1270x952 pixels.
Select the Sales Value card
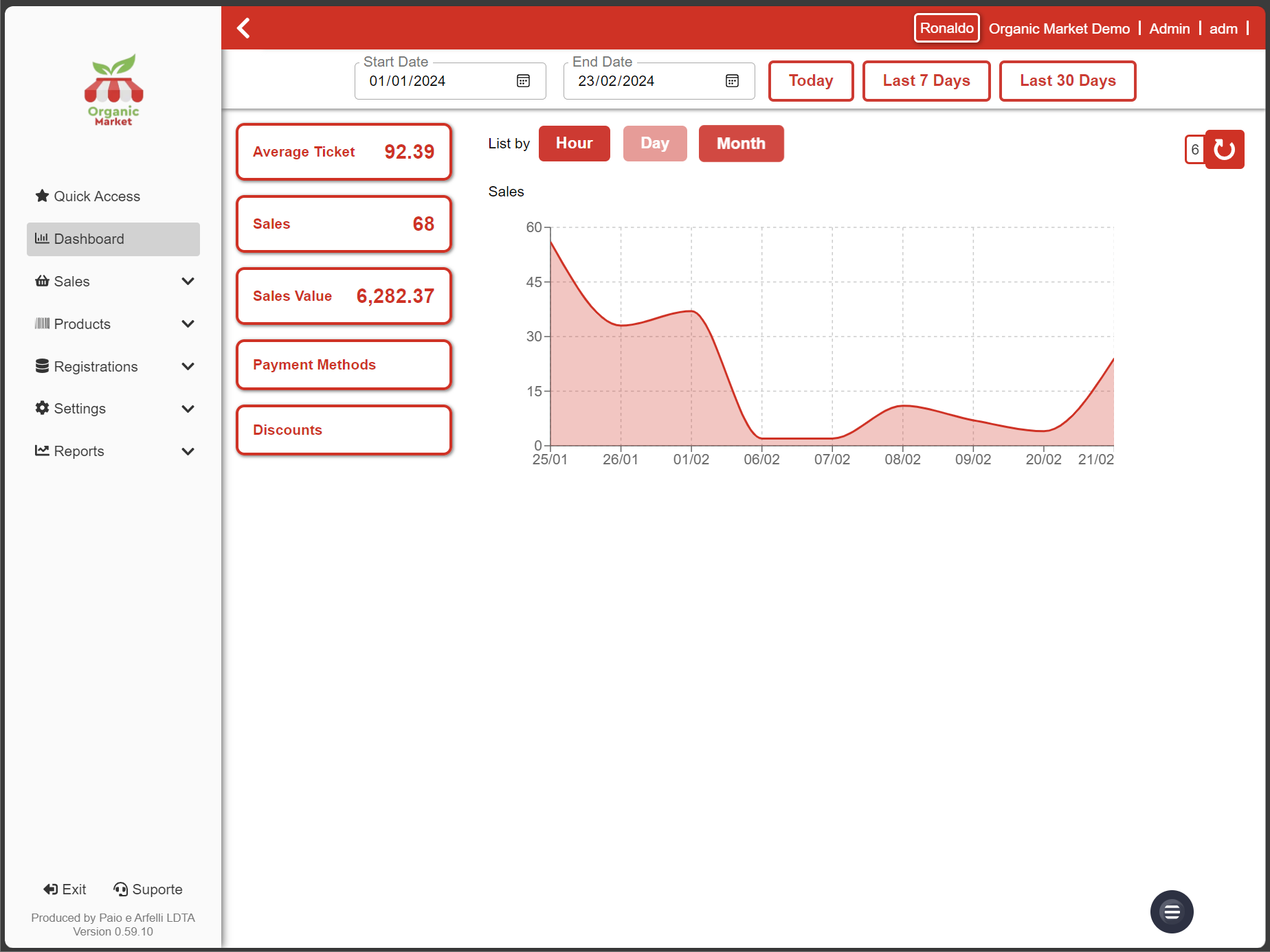344,296
